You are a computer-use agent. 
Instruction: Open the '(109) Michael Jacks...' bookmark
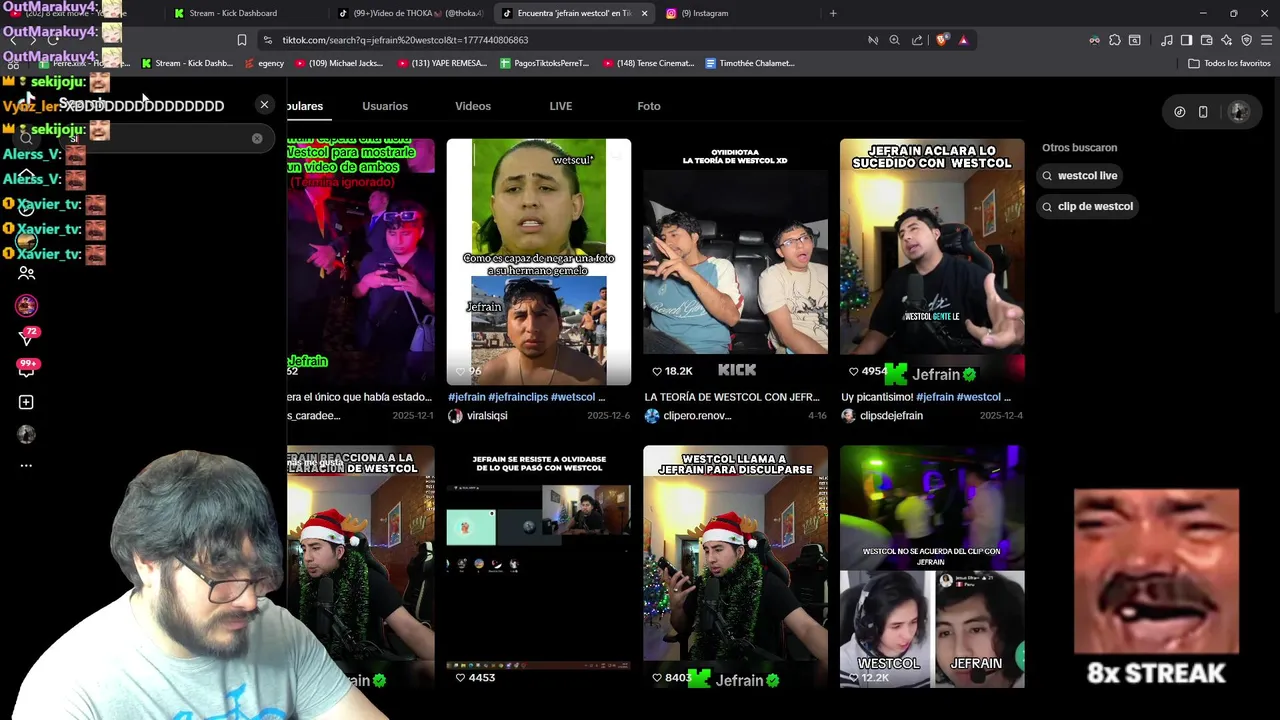click(x=338, y=63)
